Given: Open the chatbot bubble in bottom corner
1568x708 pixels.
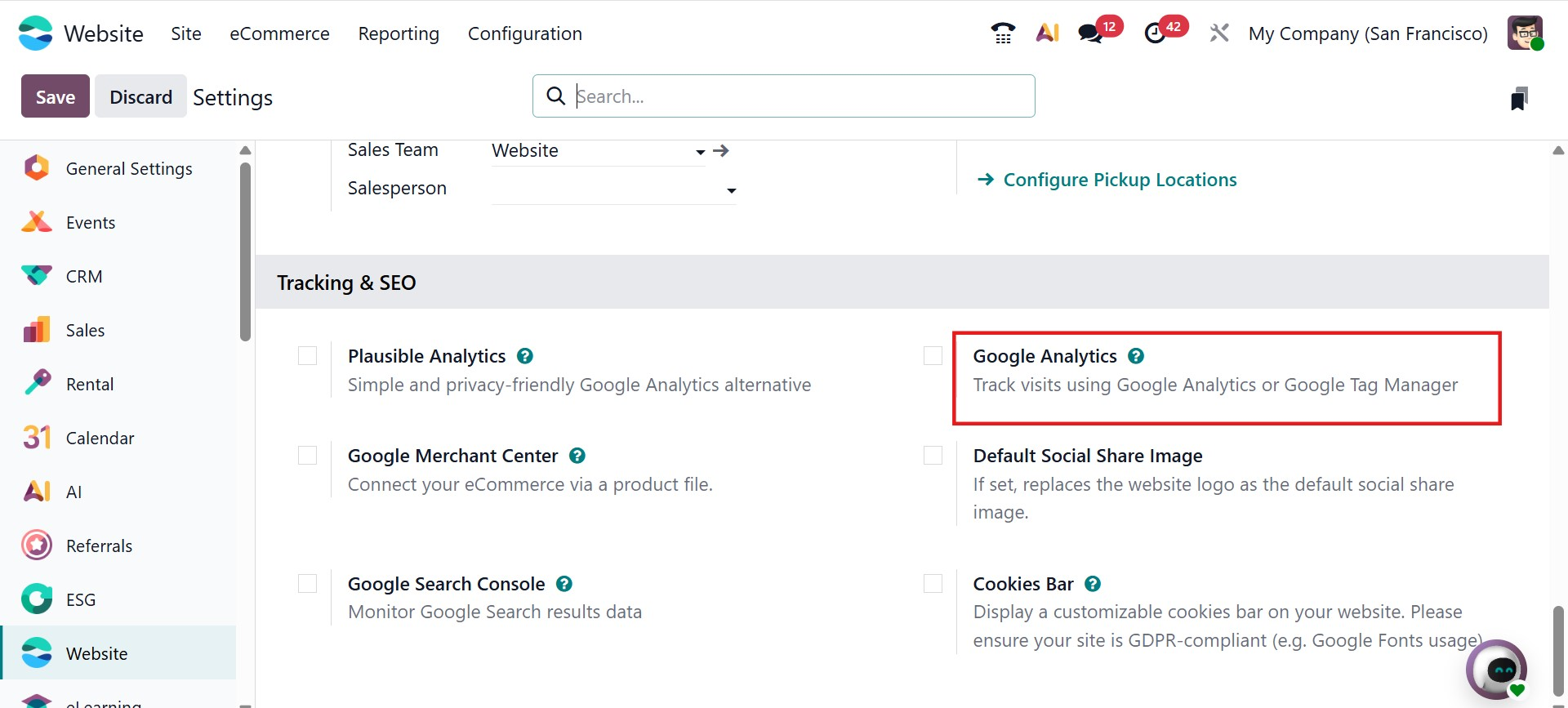Looking at the screenshot, I should [x=1497, y=669].
